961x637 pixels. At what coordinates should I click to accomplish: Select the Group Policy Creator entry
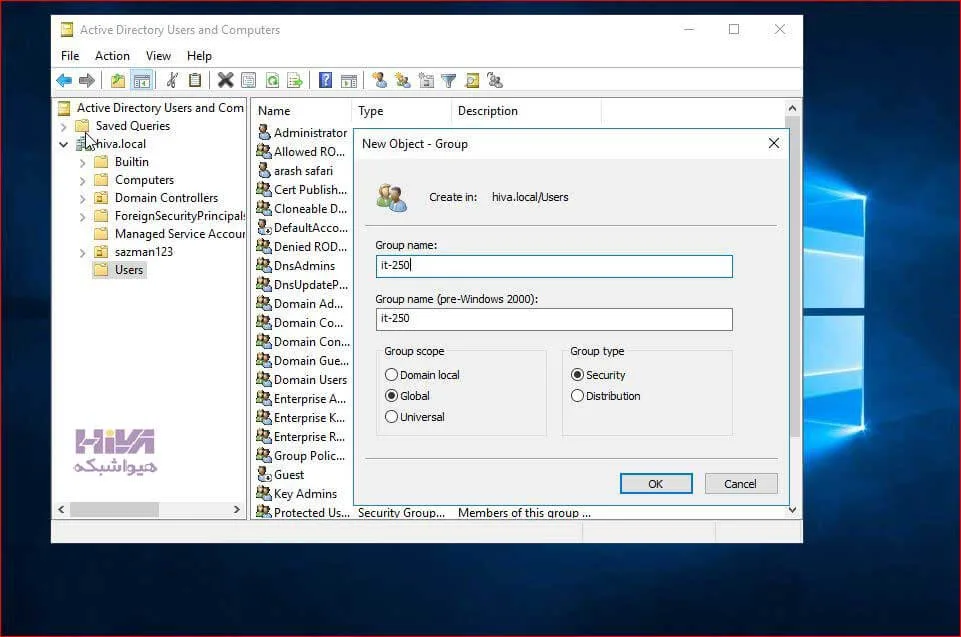[301, 456]
